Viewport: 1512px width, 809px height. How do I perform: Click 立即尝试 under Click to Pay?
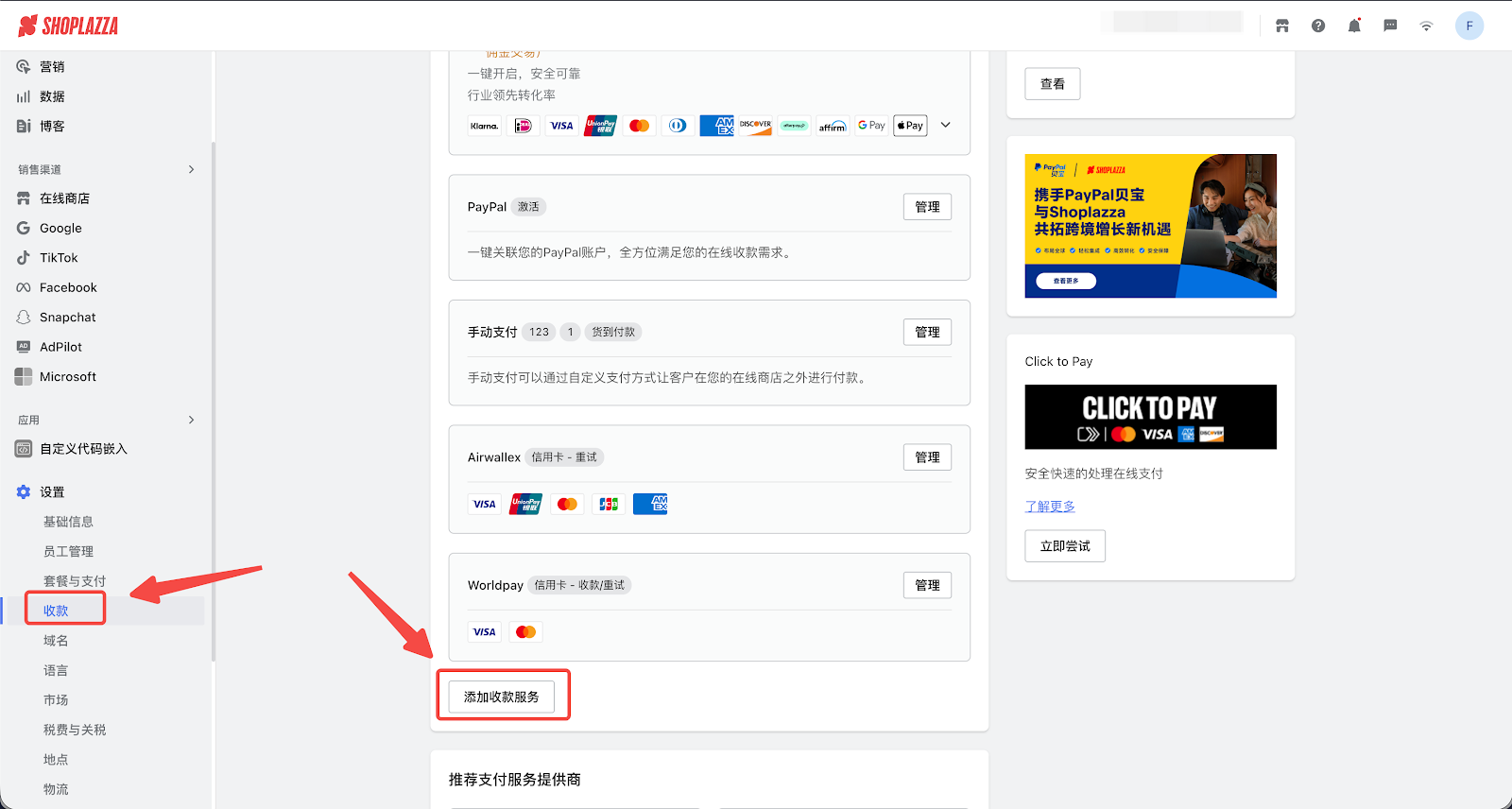click(x=1065, y=546)
